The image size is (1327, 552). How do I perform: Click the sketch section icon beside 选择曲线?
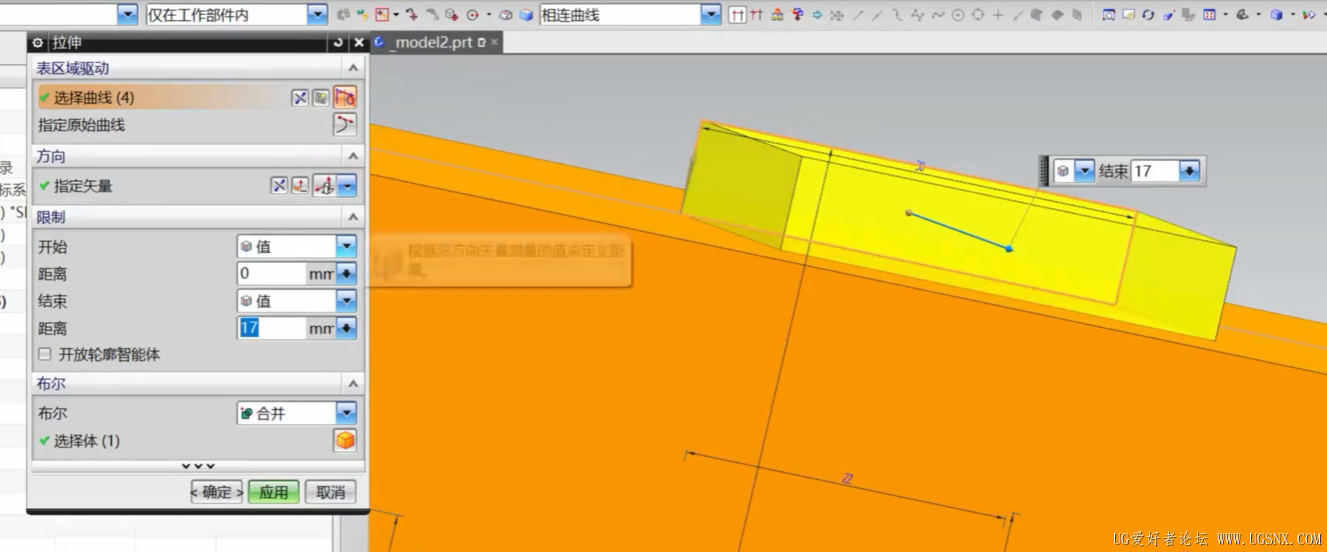click(x=299, y=97)
